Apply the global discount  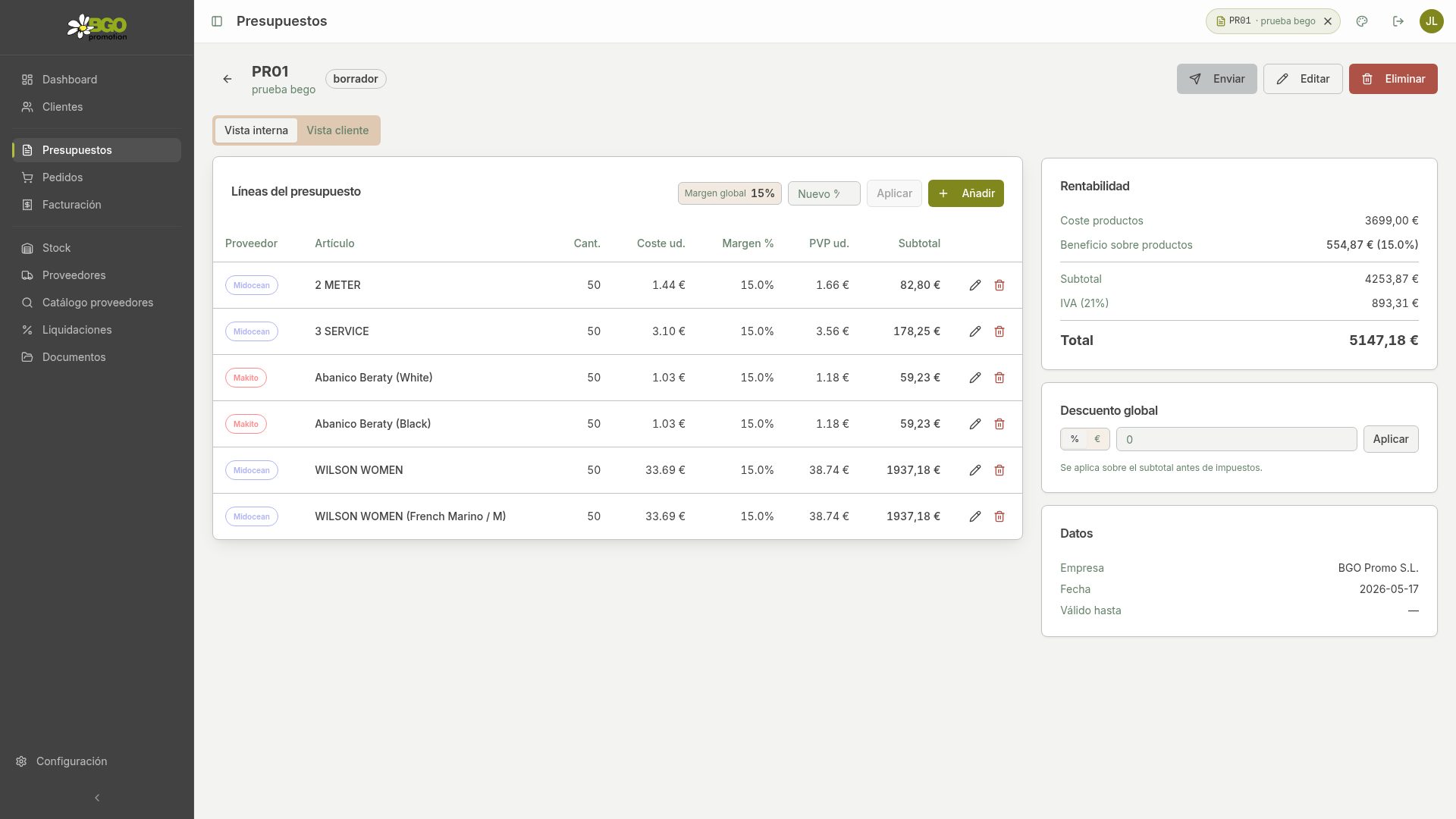[x=1391, y=439]
